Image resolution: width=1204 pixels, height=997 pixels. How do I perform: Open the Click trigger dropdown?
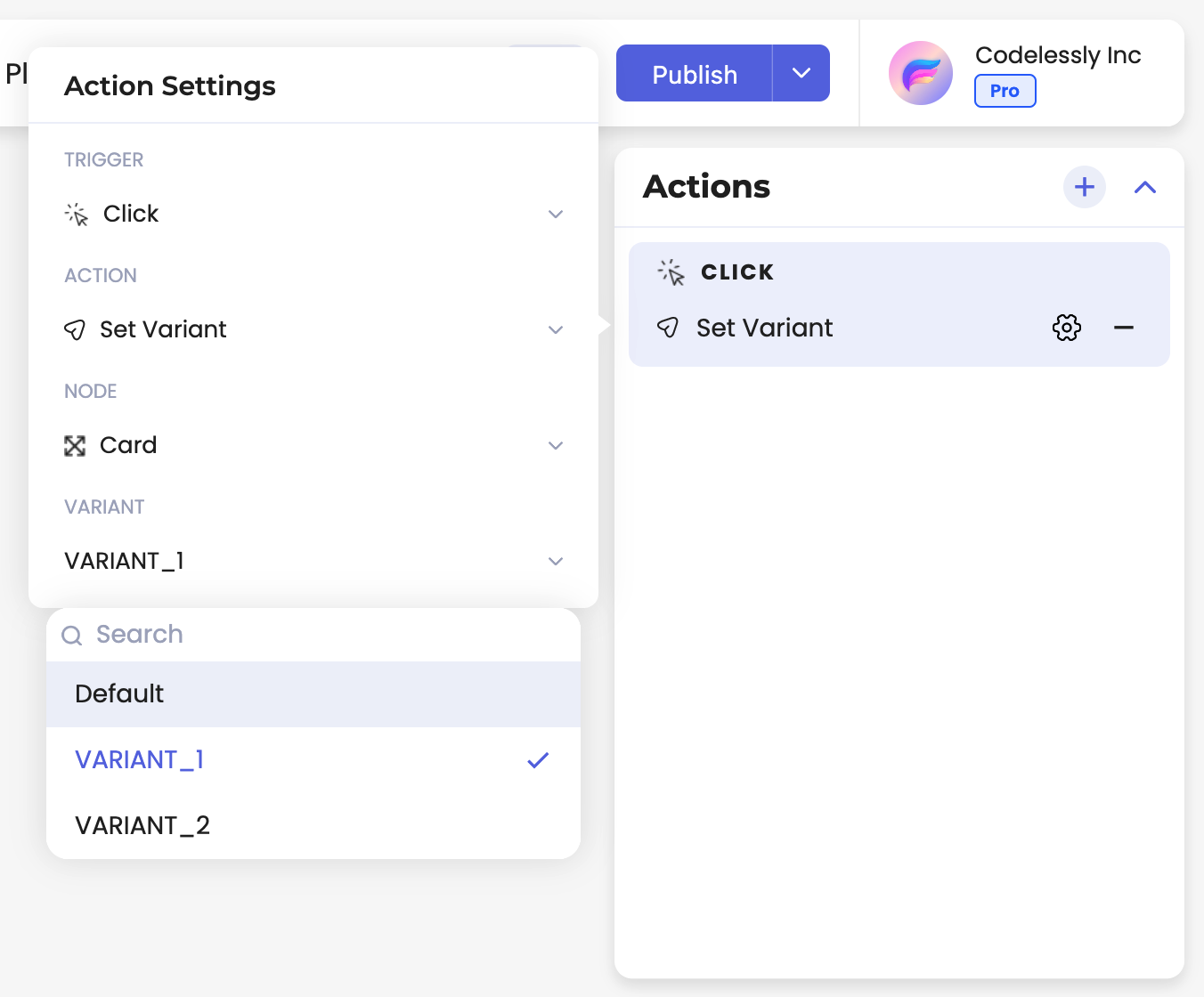(x=313, y=214)
